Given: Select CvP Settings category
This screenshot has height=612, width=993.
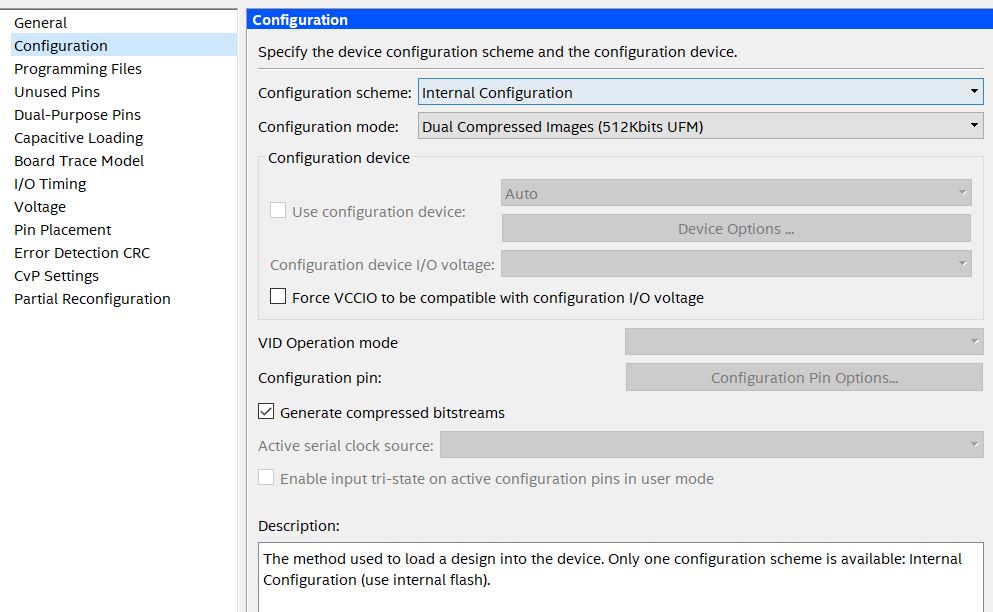Looking at the screenshot, I should tap(56, 276).
